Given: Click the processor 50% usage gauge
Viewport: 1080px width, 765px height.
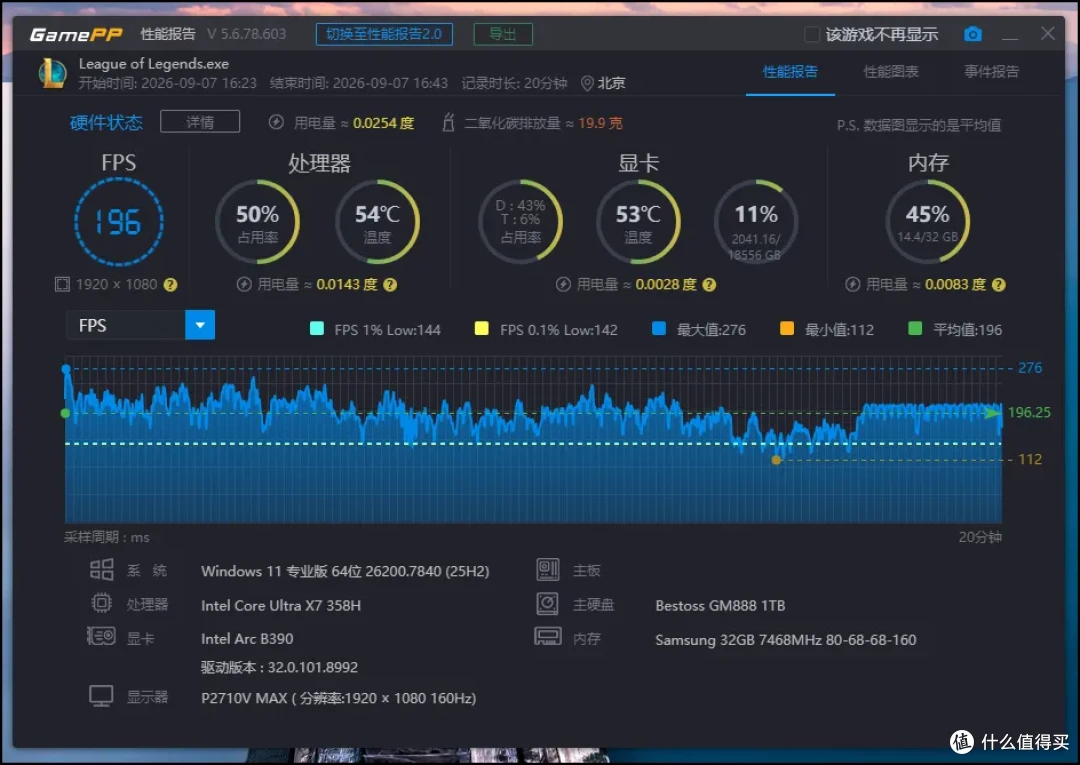Looking at the screenshot, I should tap(258, 222).
